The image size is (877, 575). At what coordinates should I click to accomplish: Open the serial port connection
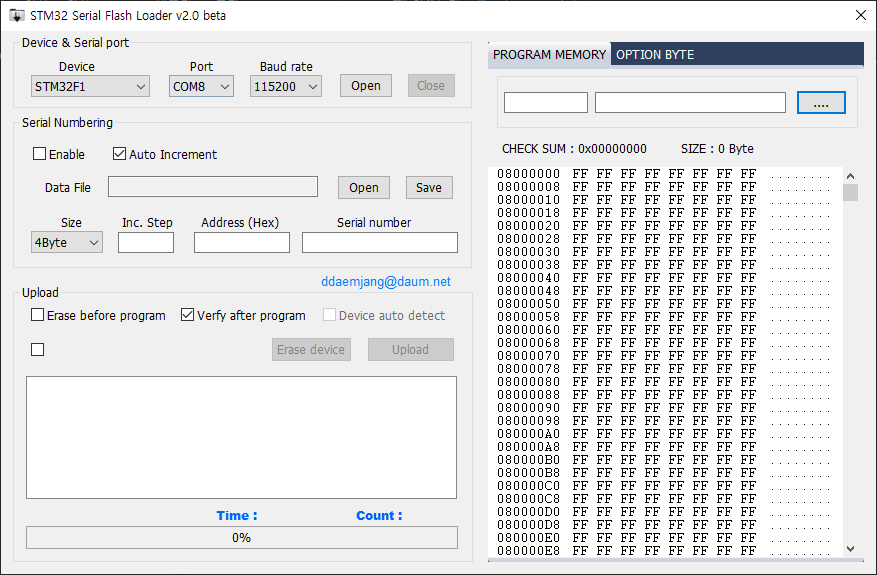pyautogui.click(x=366, y=86)
